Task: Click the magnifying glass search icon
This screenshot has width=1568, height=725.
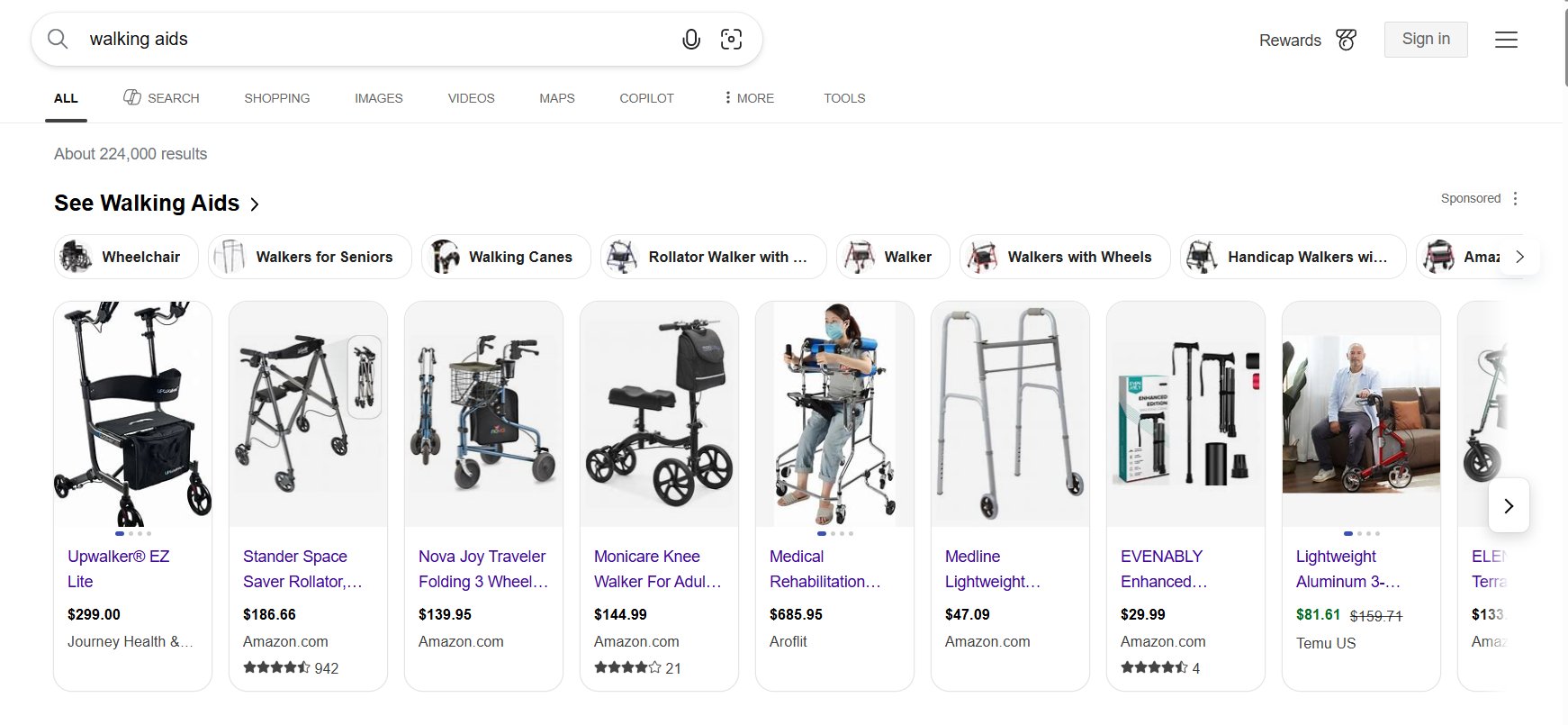Action: coord(58,40)
